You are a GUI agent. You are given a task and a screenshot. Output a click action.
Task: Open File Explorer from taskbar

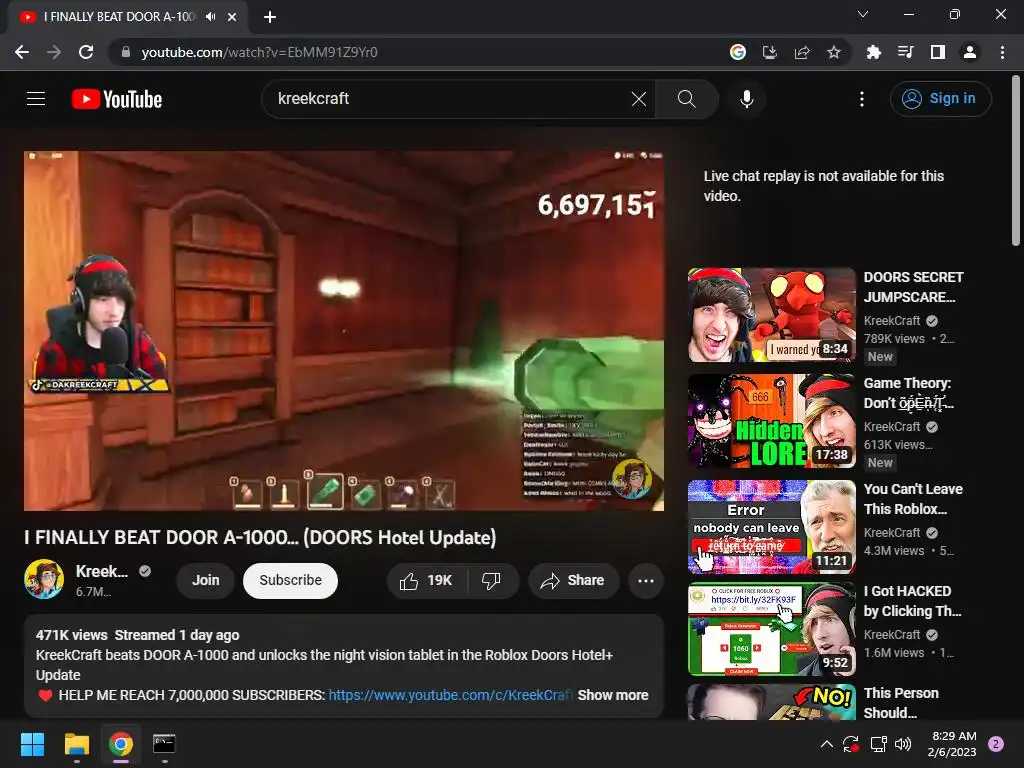[76, 744]
